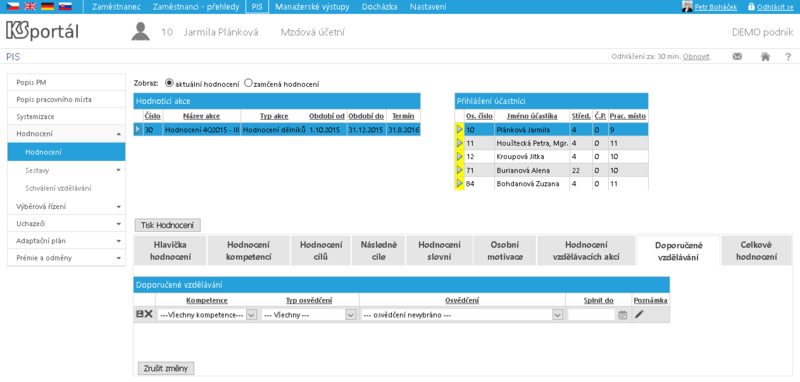Select row arrow for Houštecká Petra
Image resolution: width=800 pixels, height=382 pixels.
click(459, 143)
